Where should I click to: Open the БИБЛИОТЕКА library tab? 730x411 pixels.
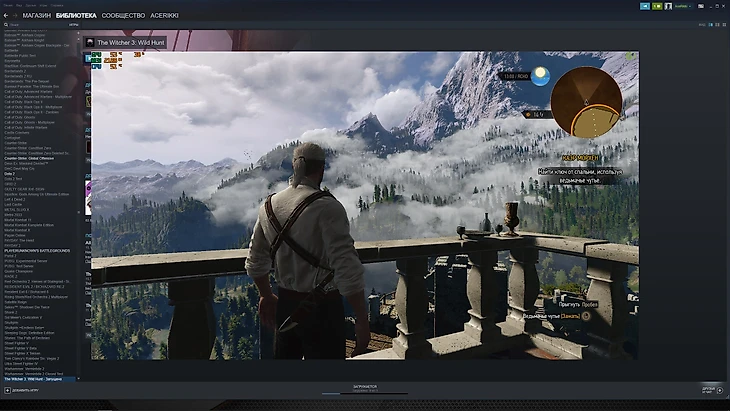pos(76,15)
